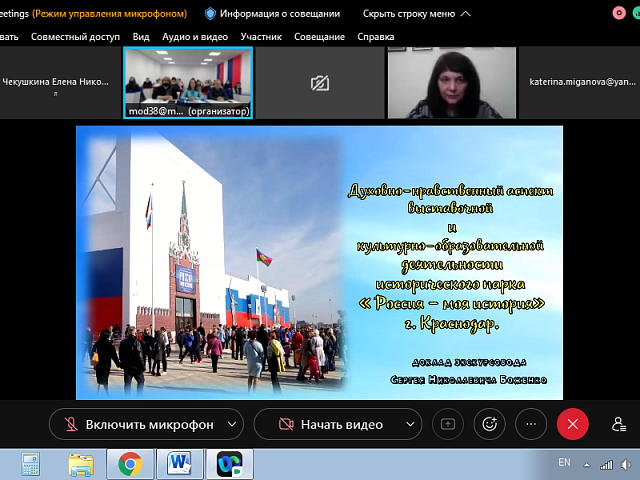Open the Аудио и видео menu

tap(194, 37)
